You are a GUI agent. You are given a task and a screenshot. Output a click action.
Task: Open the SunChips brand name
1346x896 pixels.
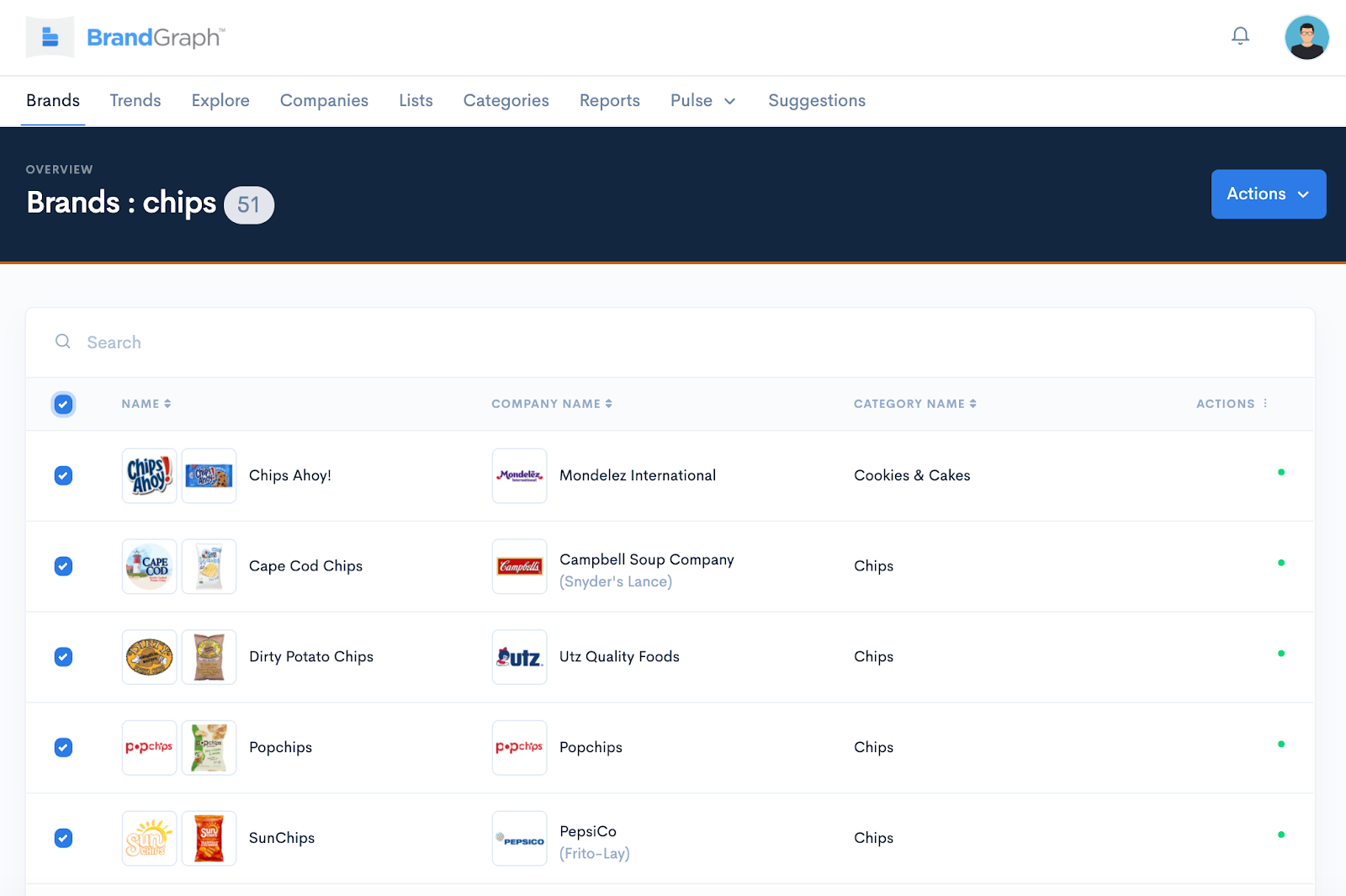point(282,838)
